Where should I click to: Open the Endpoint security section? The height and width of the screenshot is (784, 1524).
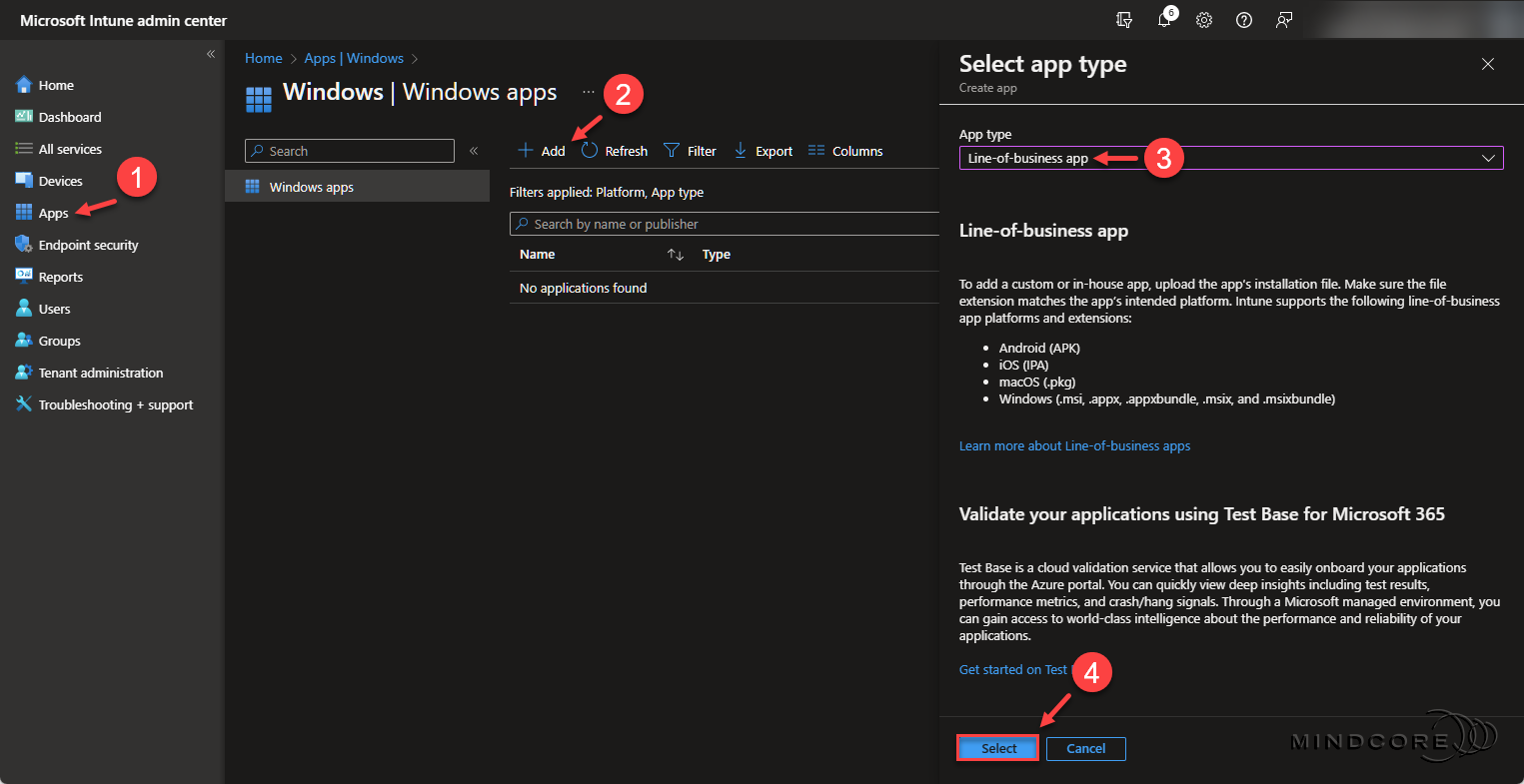tap(90, 244)
